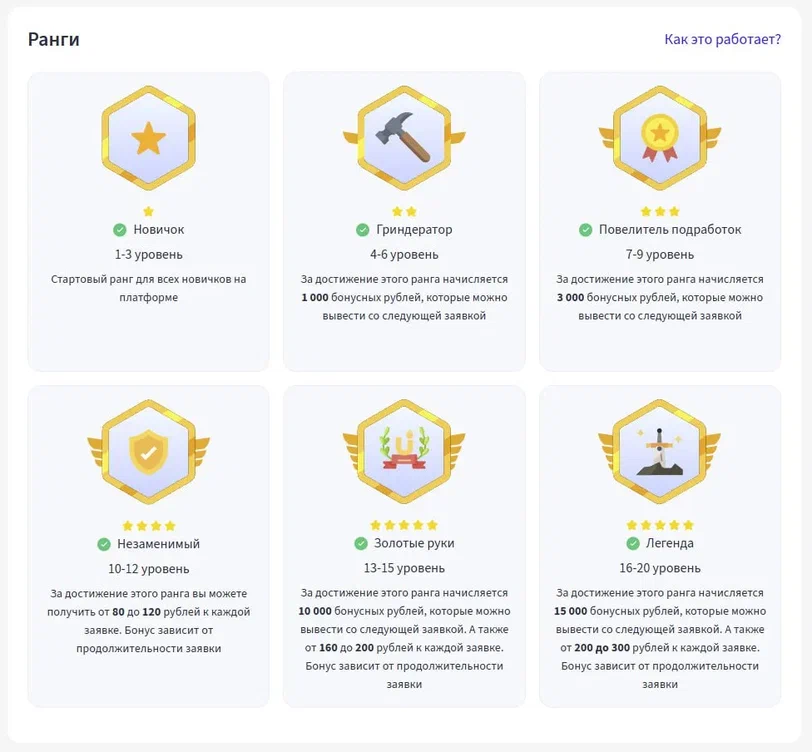This screenshot has width=812, height=752.
Task: Click the sword-in-stone badge of Легенда
Action: point(660,452)
